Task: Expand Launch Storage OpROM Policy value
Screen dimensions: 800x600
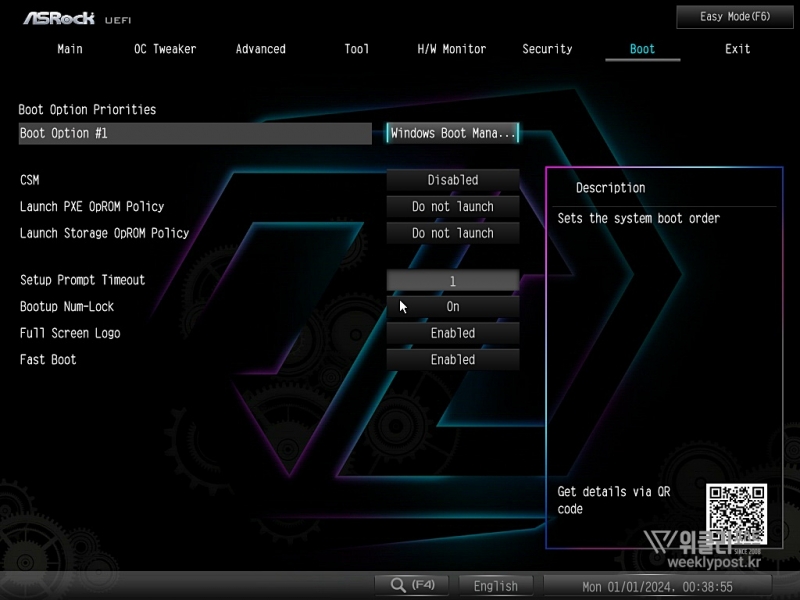Action: click(x=453, y=233)
